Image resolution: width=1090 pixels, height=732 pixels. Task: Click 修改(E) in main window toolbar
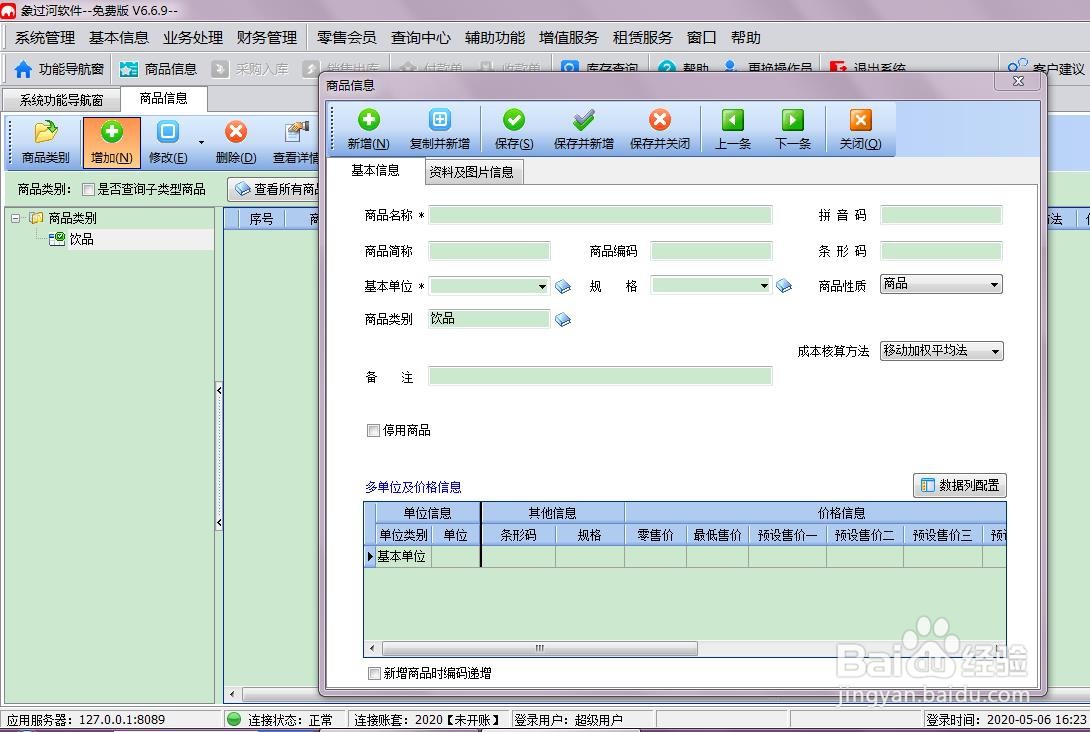click(168, 143)
